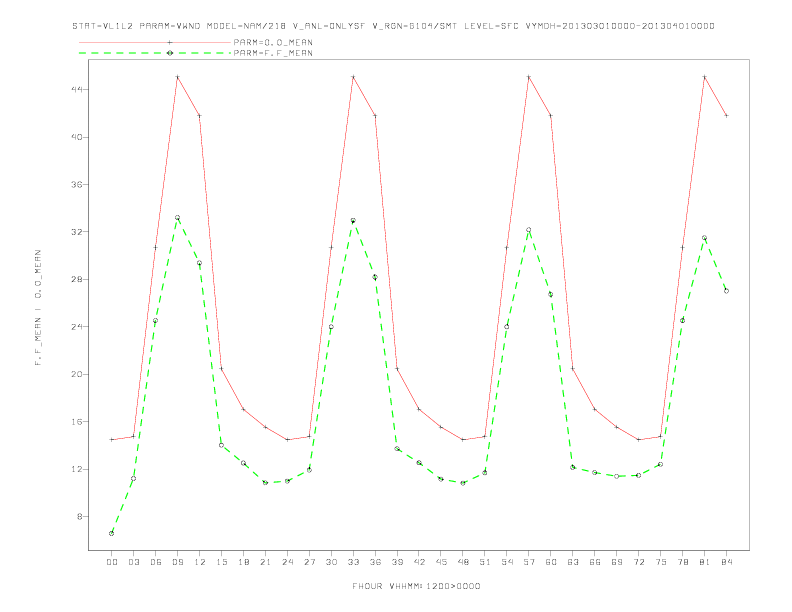The height and width of the screenshot is (612, 792).
Task: Click x-axis tick label 30
Action: (331, 562)
